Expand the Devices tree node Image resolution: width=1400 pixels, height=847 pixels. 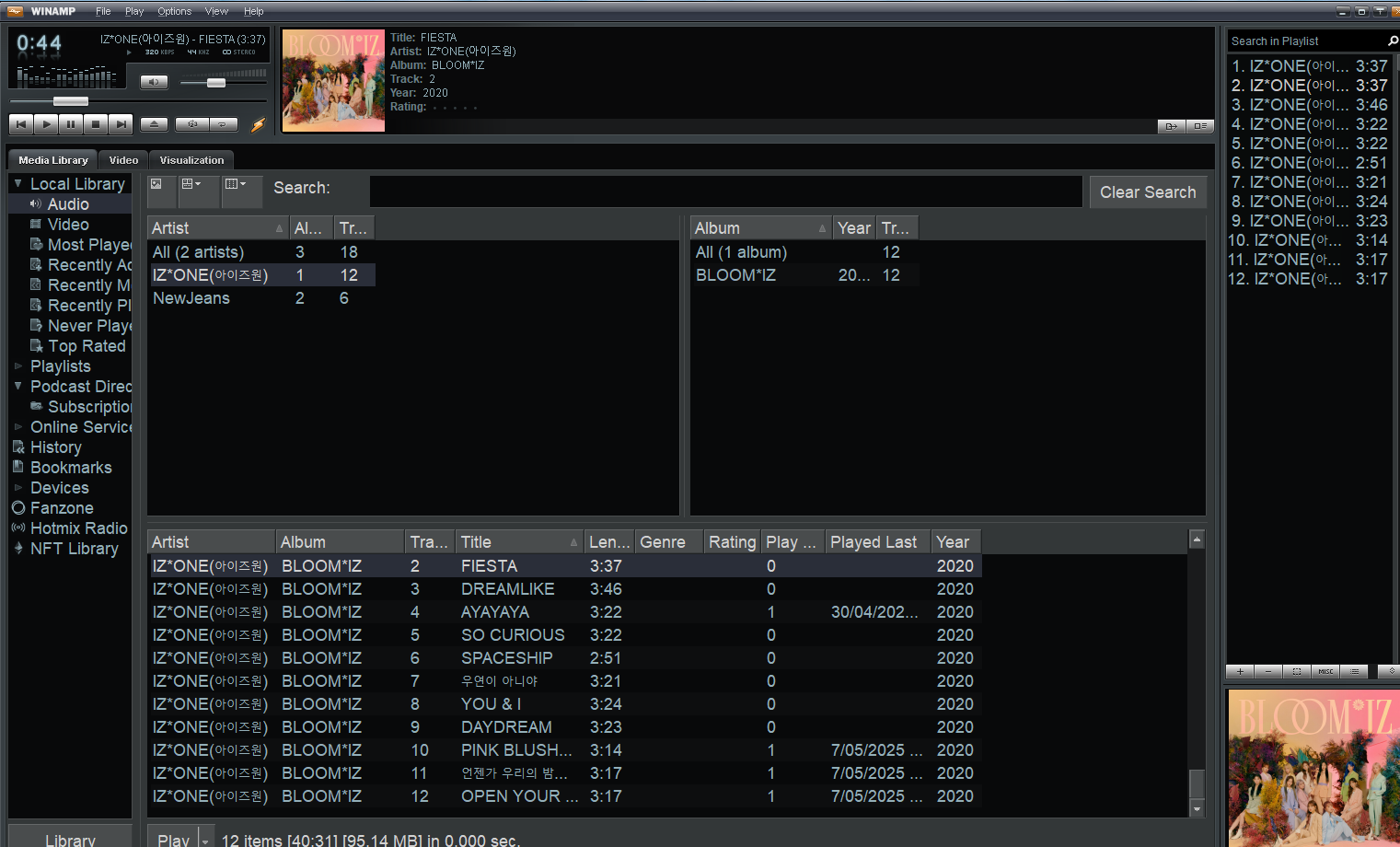17,487
